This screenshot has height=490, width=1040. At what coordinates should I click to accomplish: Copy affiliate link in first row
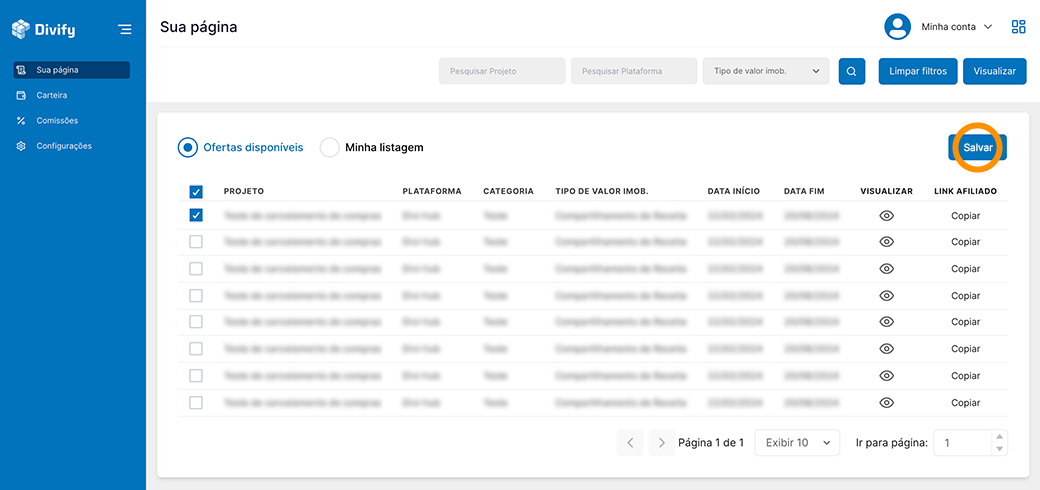click(x=965, y=215)
